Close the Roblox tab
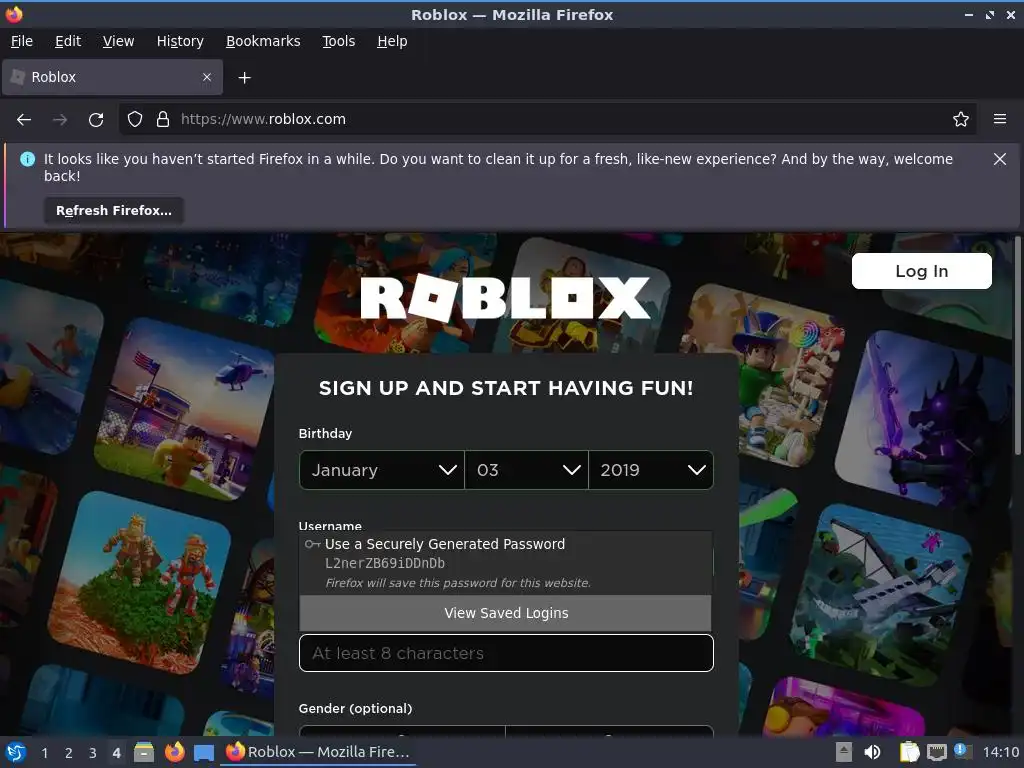Screen dimensions: 1024x768 point(207,77)
